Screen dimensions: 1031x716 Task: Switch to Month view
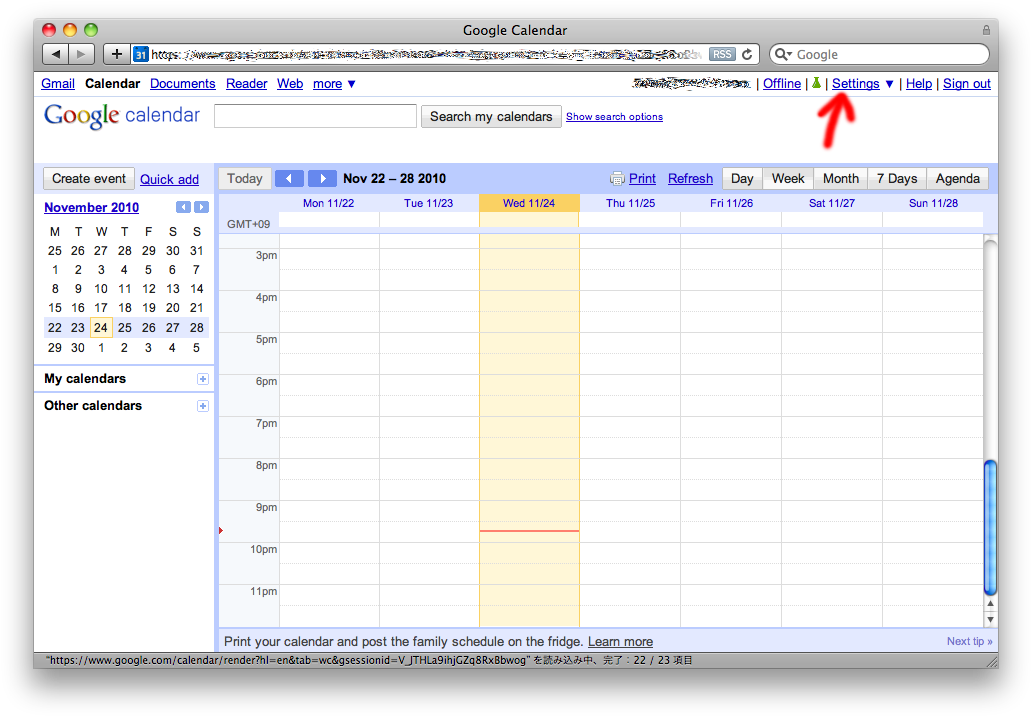pos(841,178)
